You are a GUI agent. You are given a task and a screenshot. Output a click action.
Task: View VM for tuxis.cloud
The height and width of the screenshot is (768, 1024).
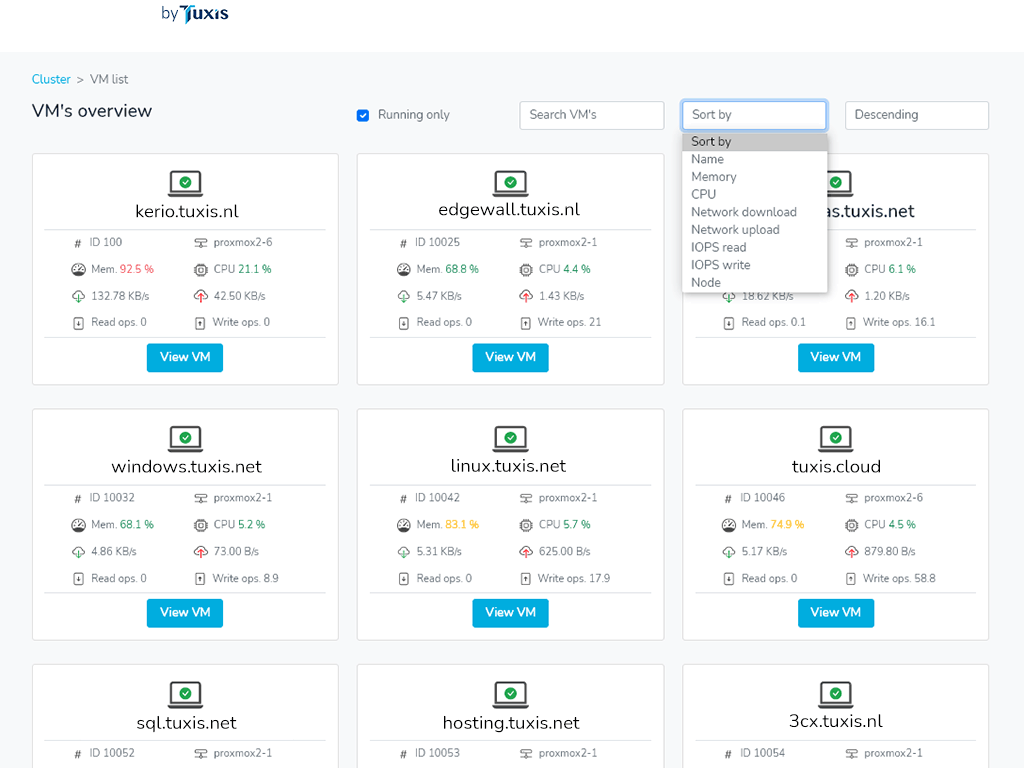click(836, 613)
